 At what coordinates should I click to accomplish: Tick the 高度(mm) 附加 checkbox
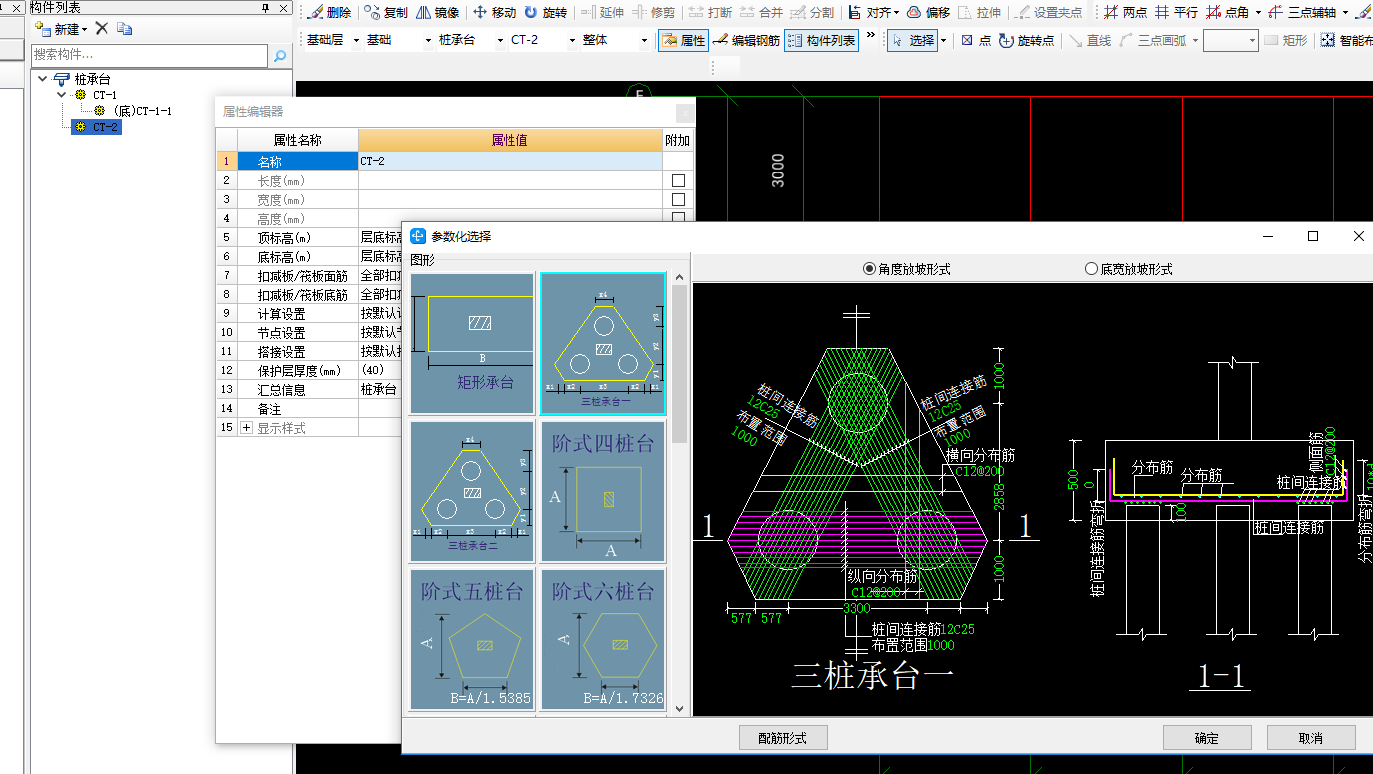click(678, 218)
